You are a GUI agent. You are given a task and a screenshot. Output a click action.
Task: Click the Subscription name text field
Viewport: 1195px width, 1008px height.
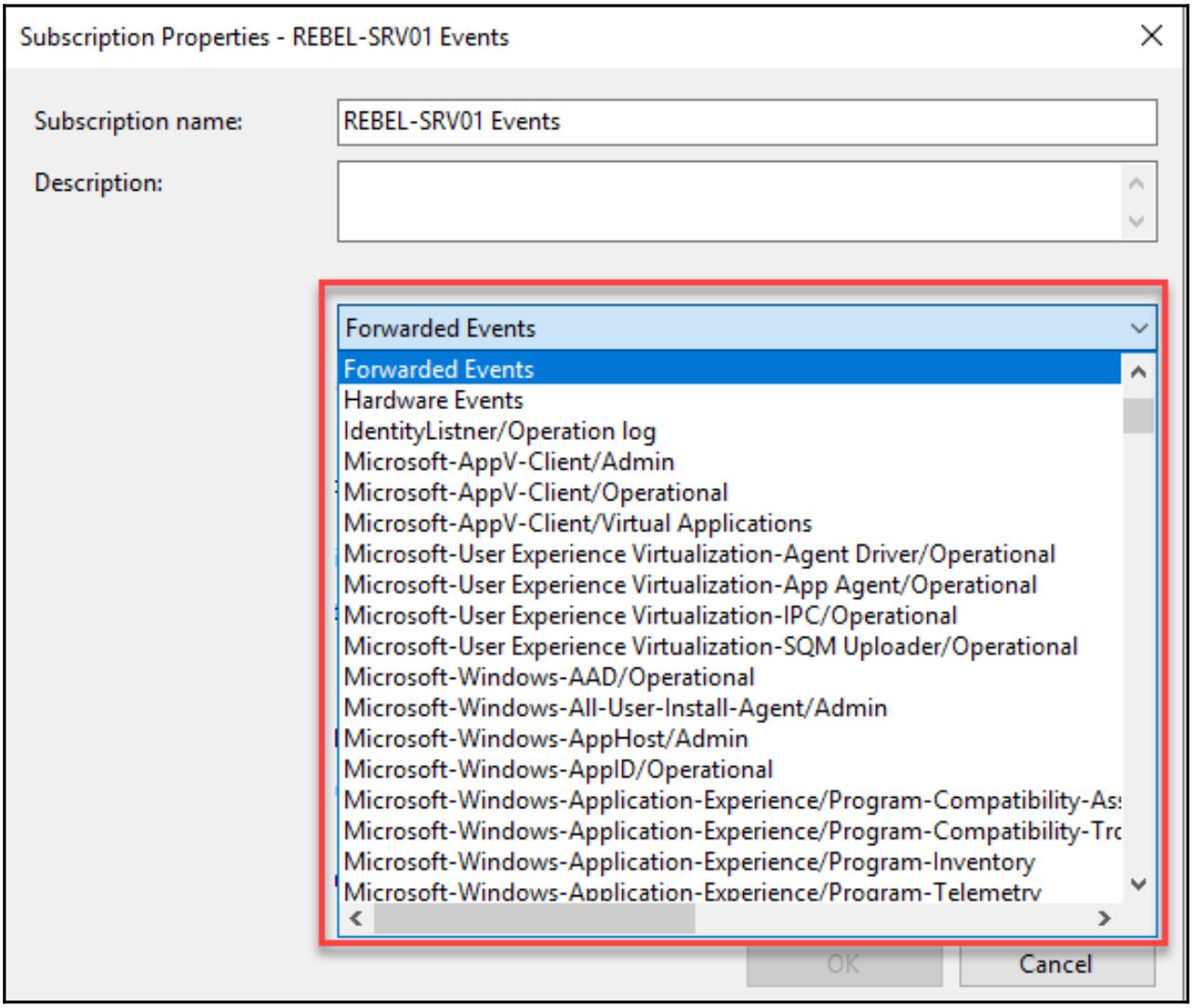(746, 122)
